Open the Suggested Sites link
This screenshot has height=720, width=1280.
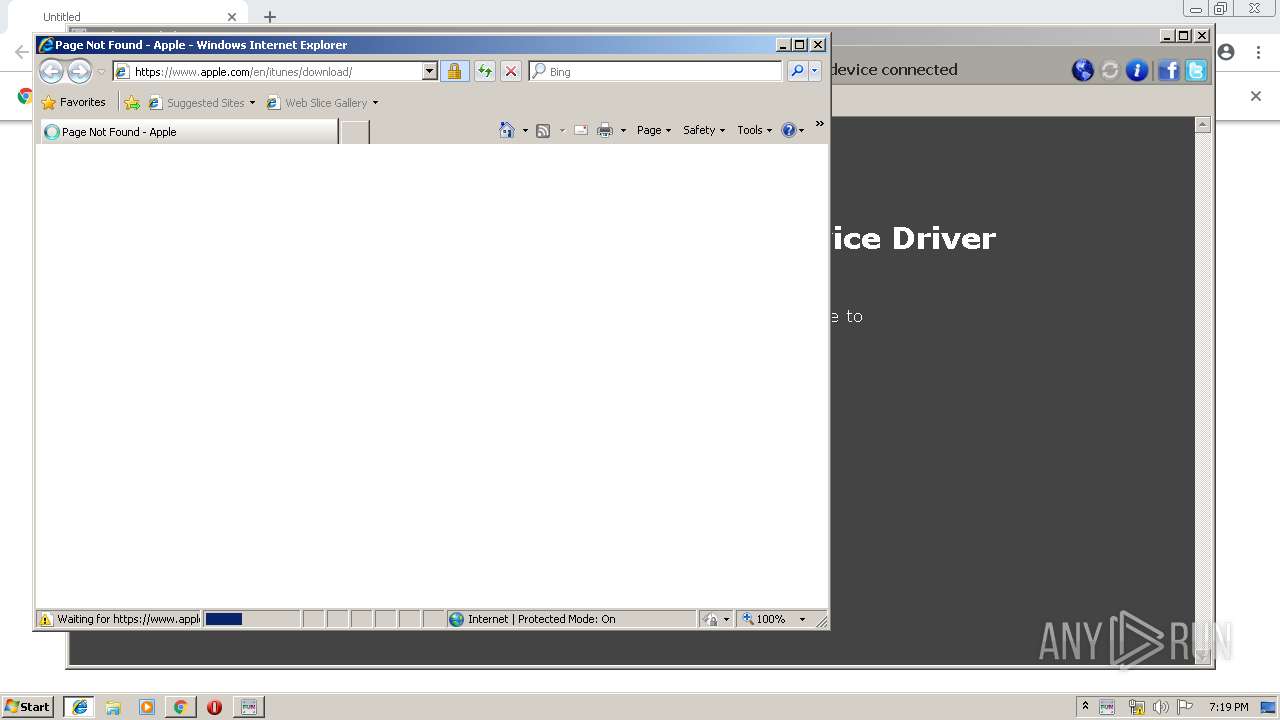(x=201, y=103)
